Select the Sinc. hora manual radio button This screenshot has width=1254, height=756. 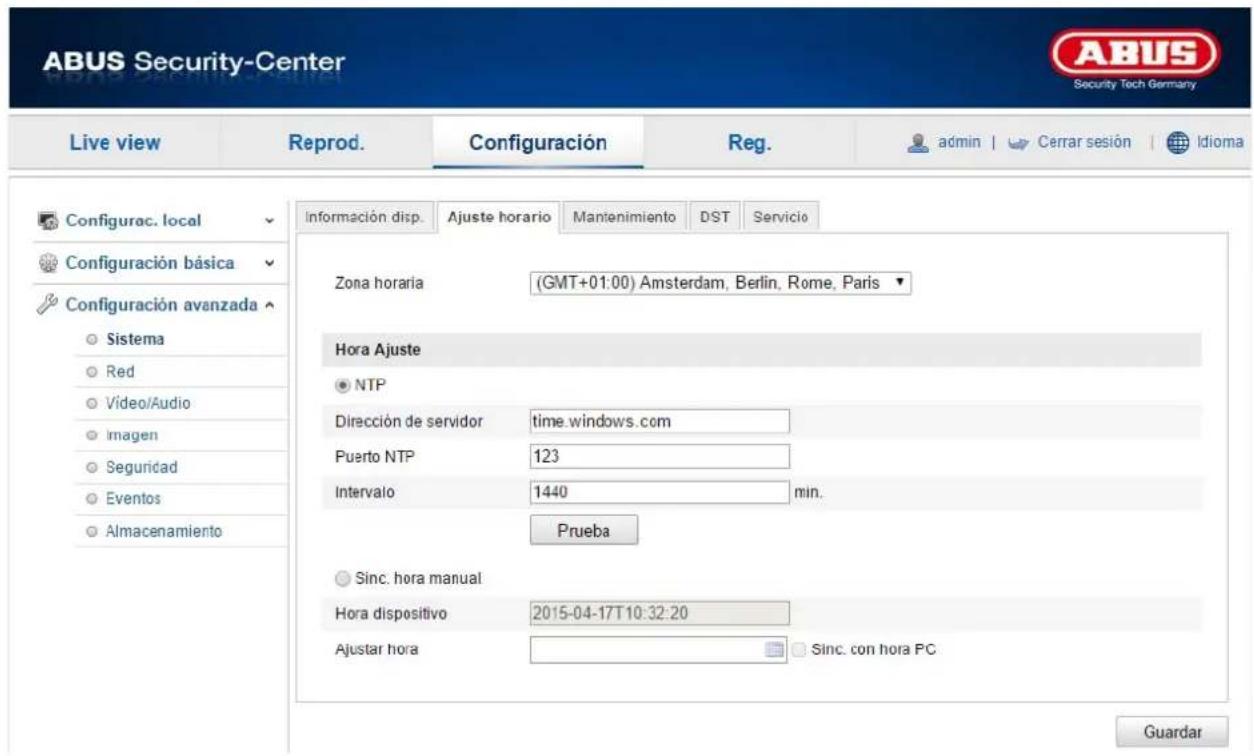coord(342,579)
